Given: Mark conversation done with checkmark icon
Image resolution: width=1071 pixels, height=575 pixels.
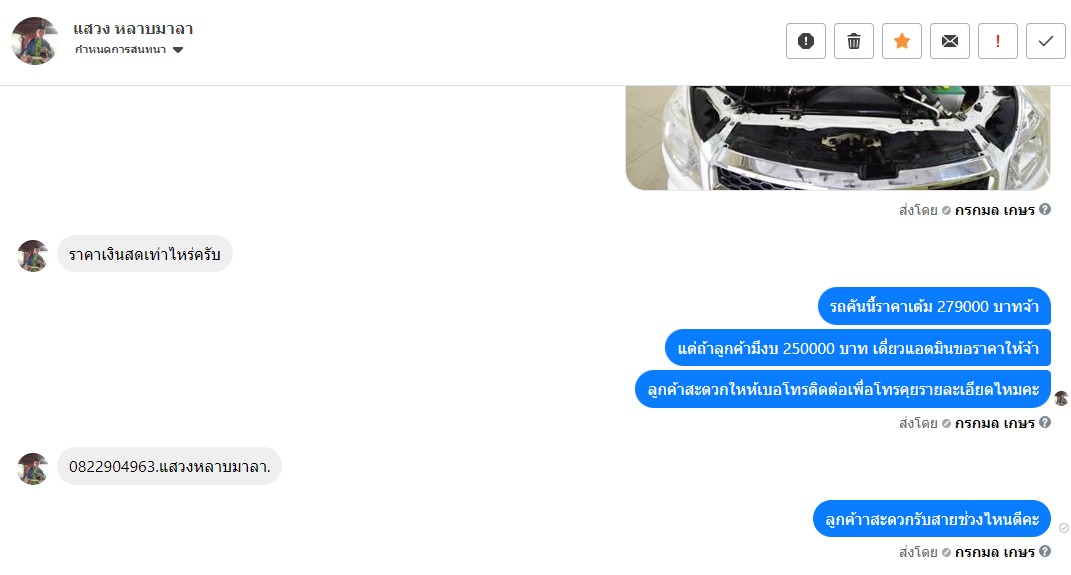Looking at the screenshot, I should point(1046,41).
